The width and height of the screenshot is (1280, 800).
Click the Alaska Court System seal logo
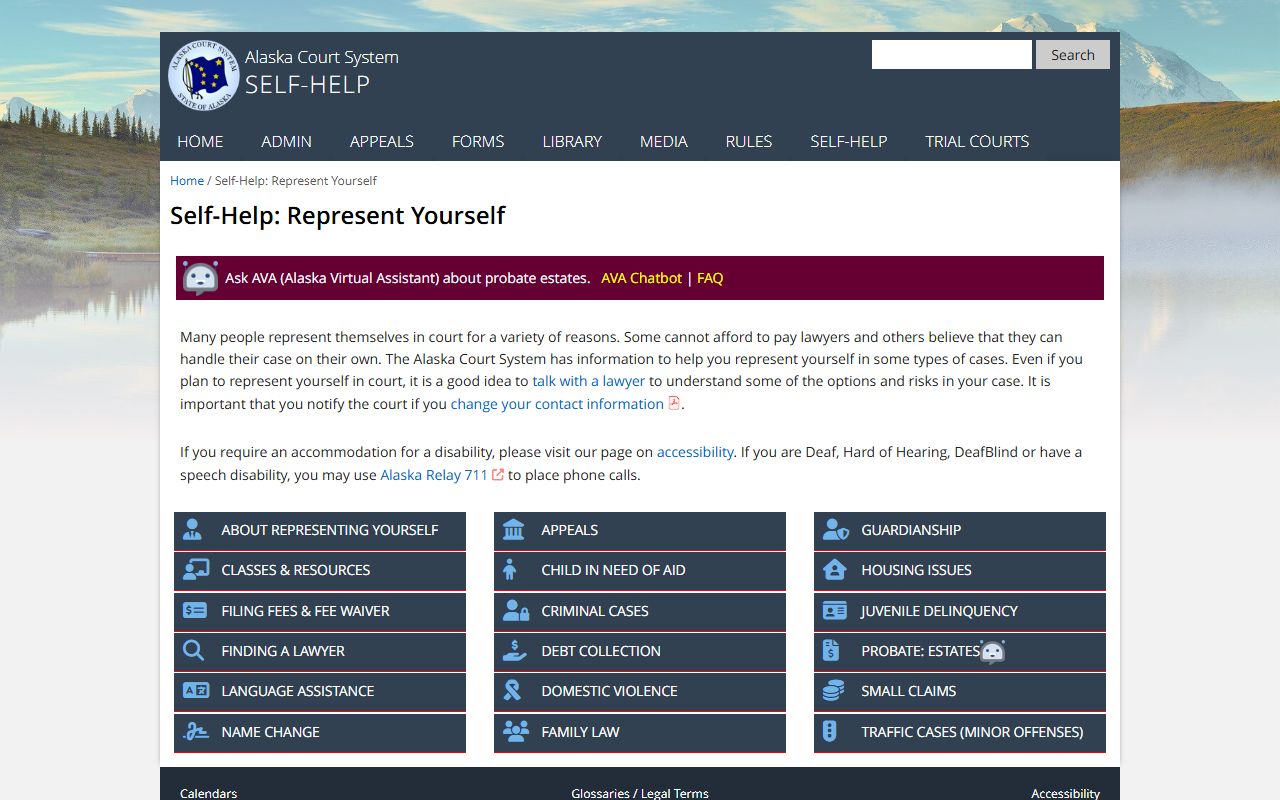tap(204, 75)
